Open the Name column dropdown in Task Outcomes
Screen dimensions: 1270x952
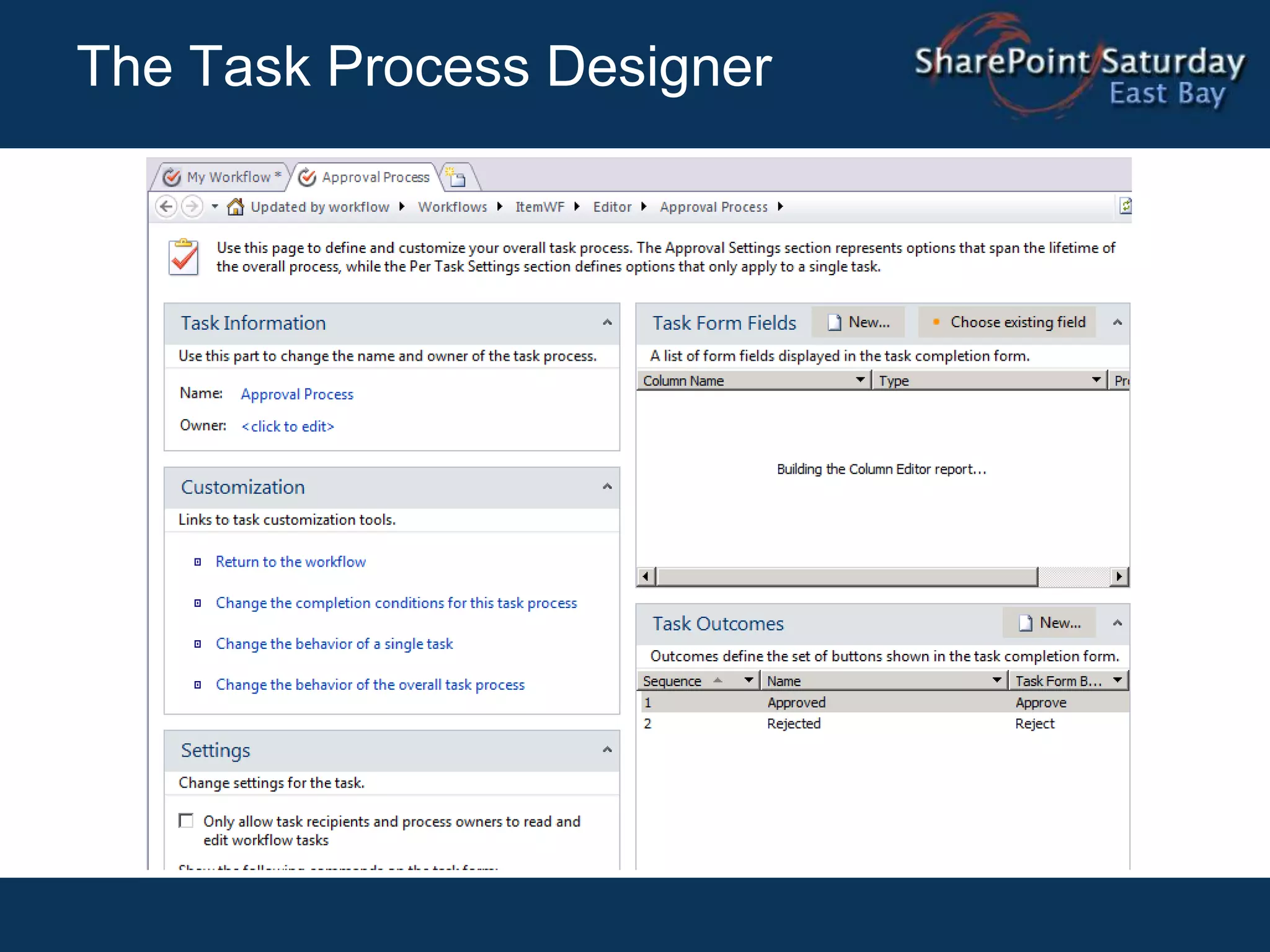coord(997,680)
